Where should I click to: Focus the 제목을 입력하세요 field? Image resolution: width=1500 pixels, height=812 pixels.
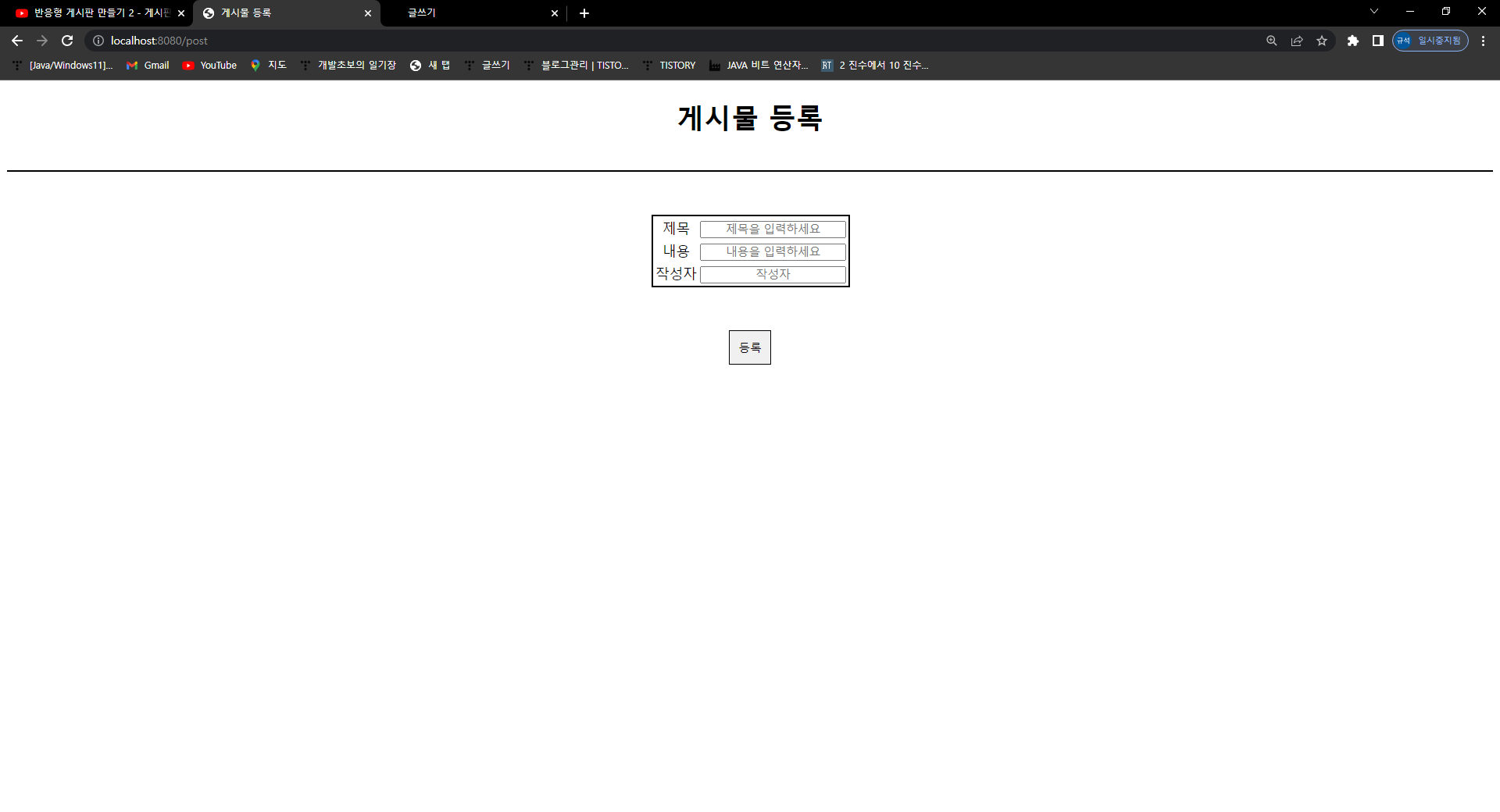click(x=773, y=229)
